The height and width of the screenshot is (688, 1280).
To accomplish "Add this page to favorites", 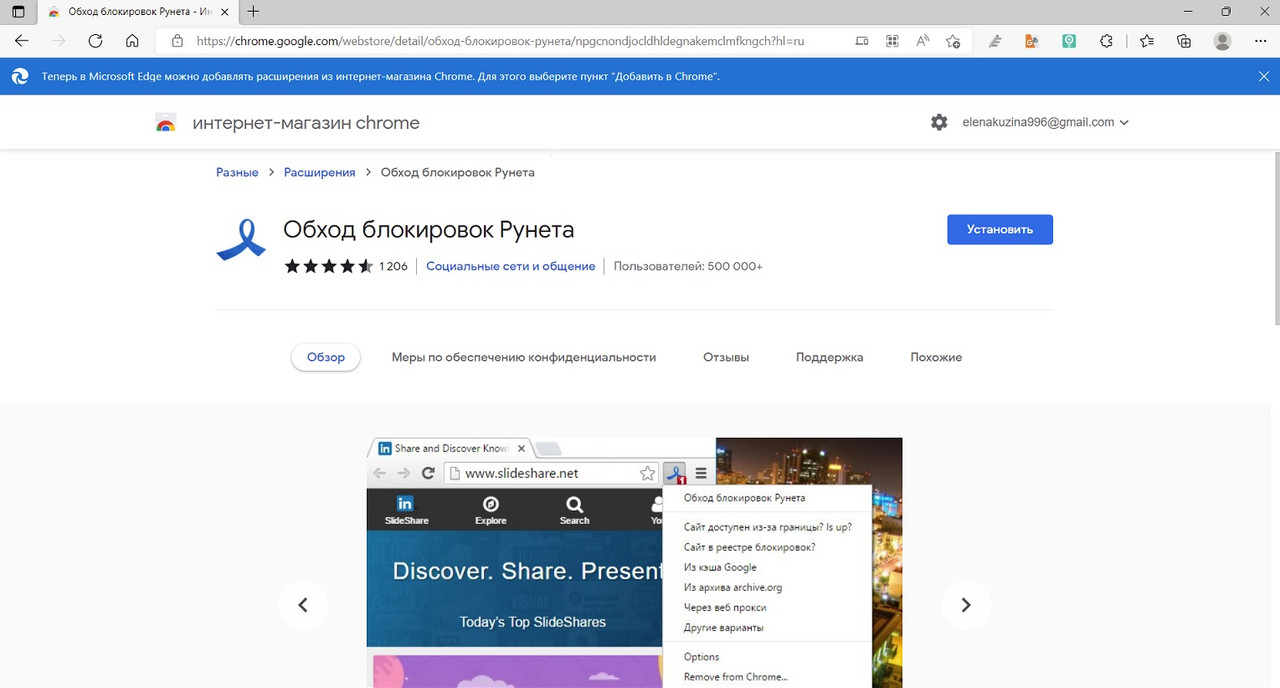I will pos(953,41).
